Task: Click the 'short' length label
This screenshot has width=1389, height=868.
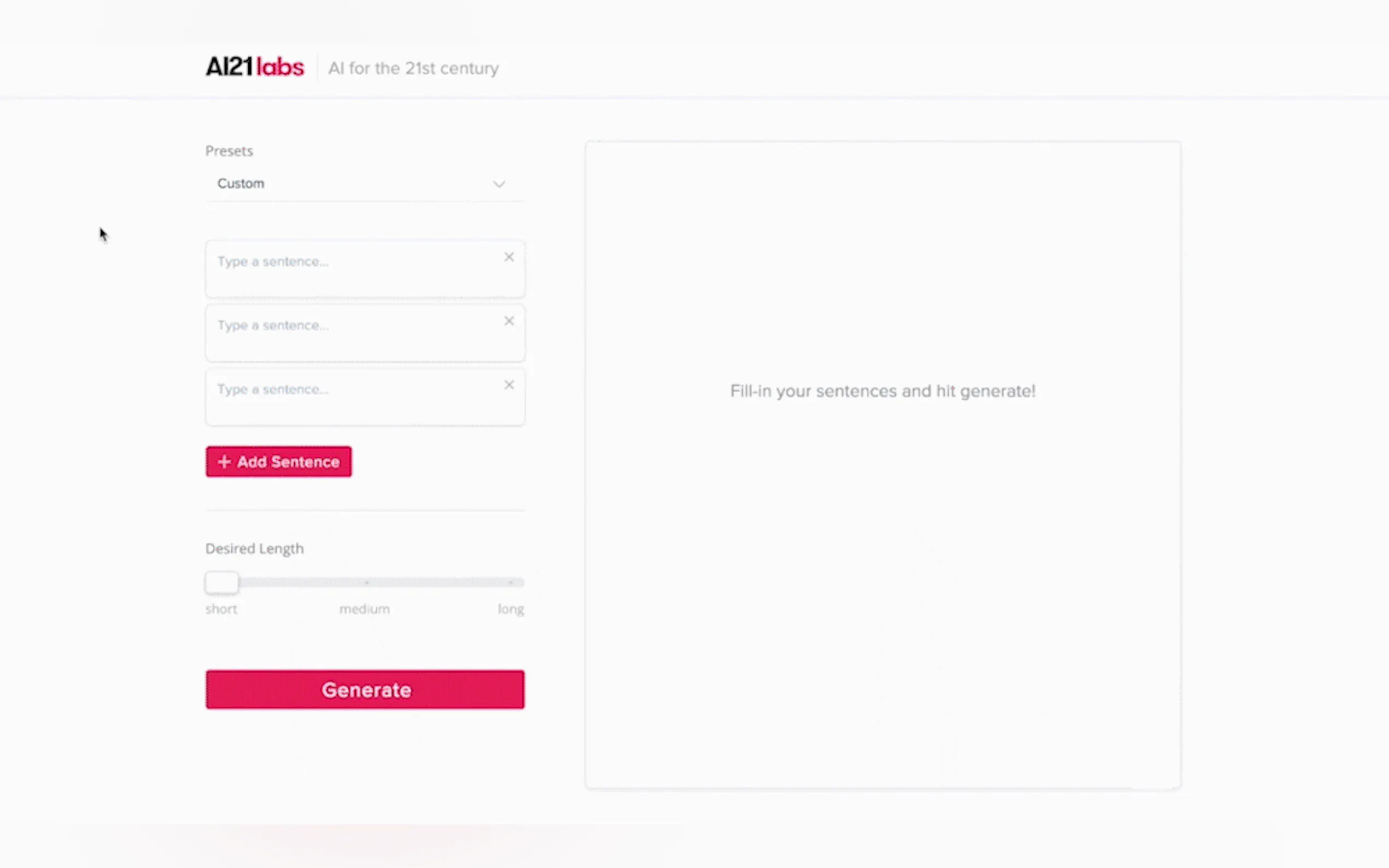Action: pyautogui.click(x=221, y=609)
